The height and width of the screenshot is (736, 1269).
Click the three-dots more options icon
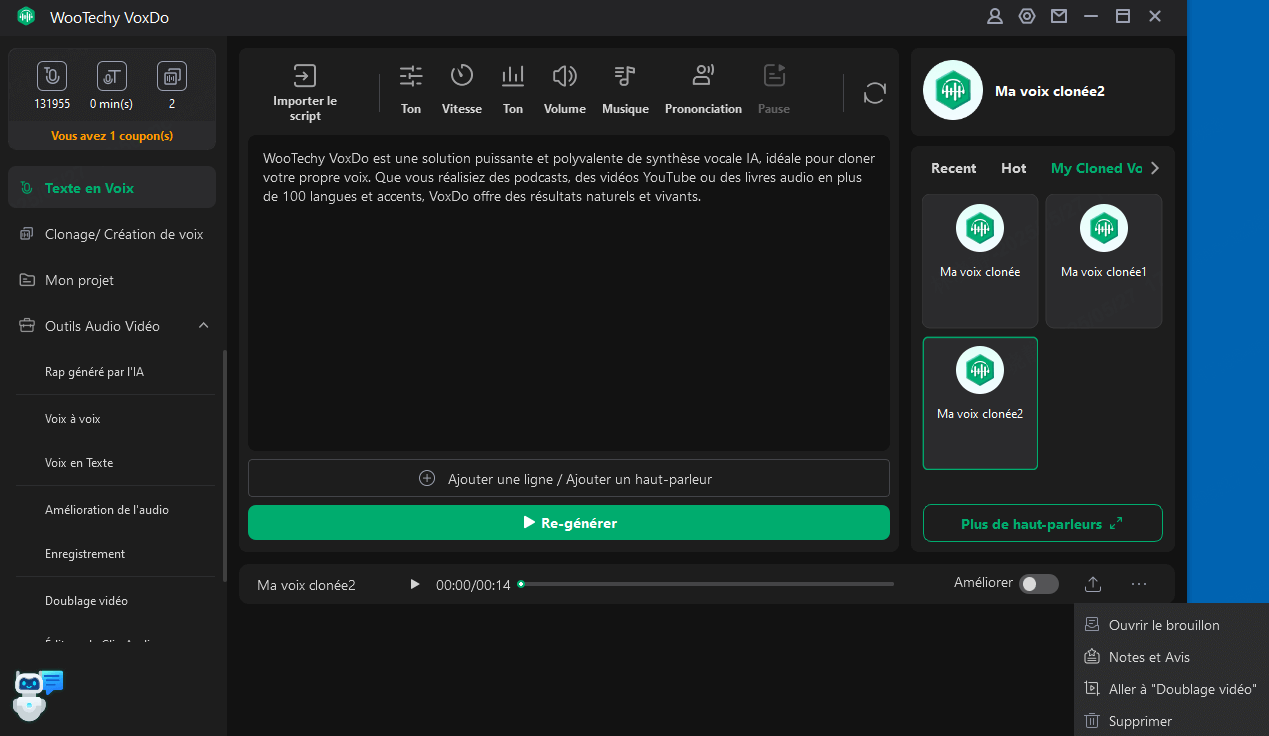[x=1139, y=584]
